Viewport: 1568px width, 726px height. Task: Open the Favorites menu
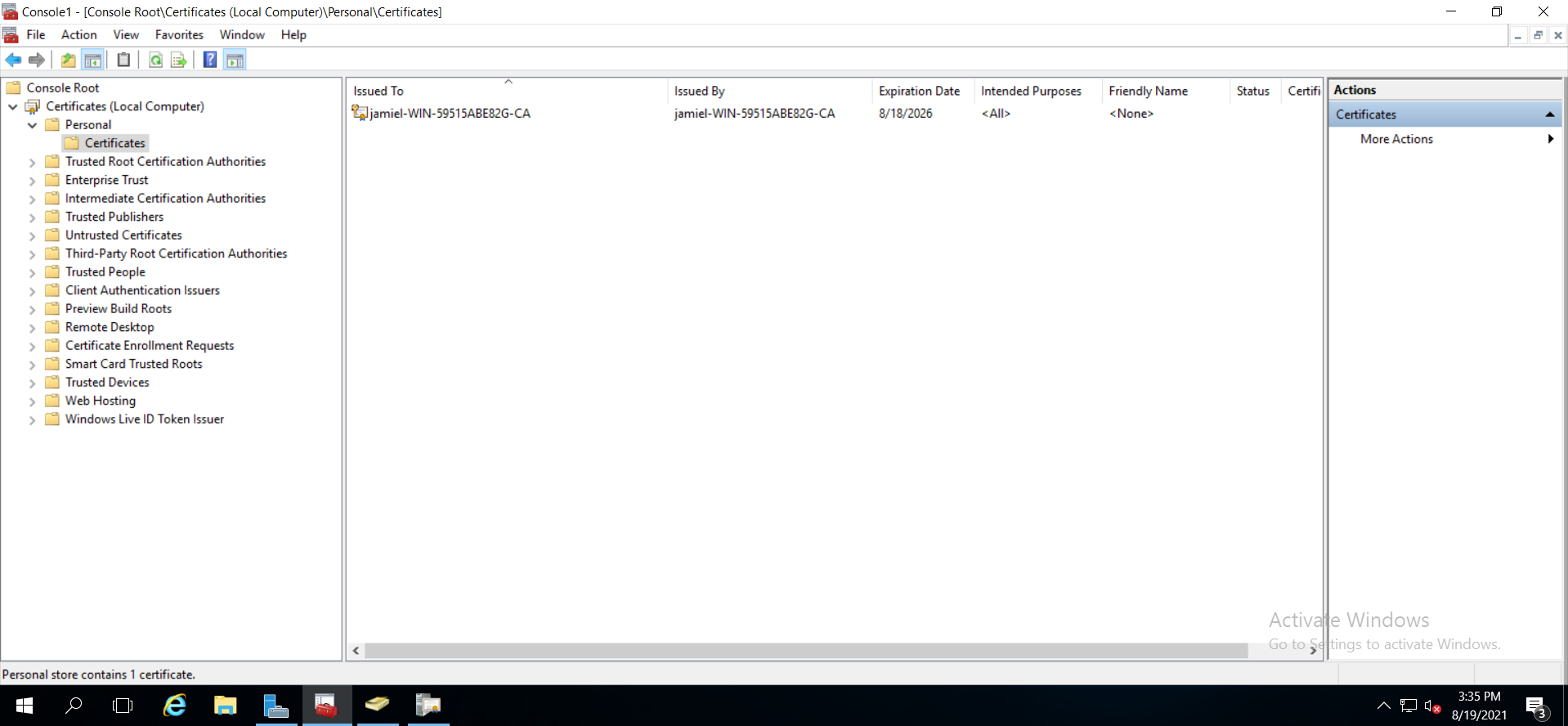pyautogui.click(x=179, y=34)
